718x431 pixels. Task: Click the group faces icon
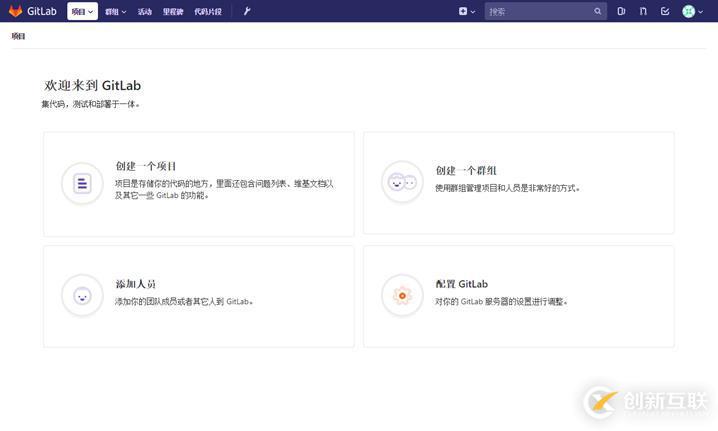[402, 182]
